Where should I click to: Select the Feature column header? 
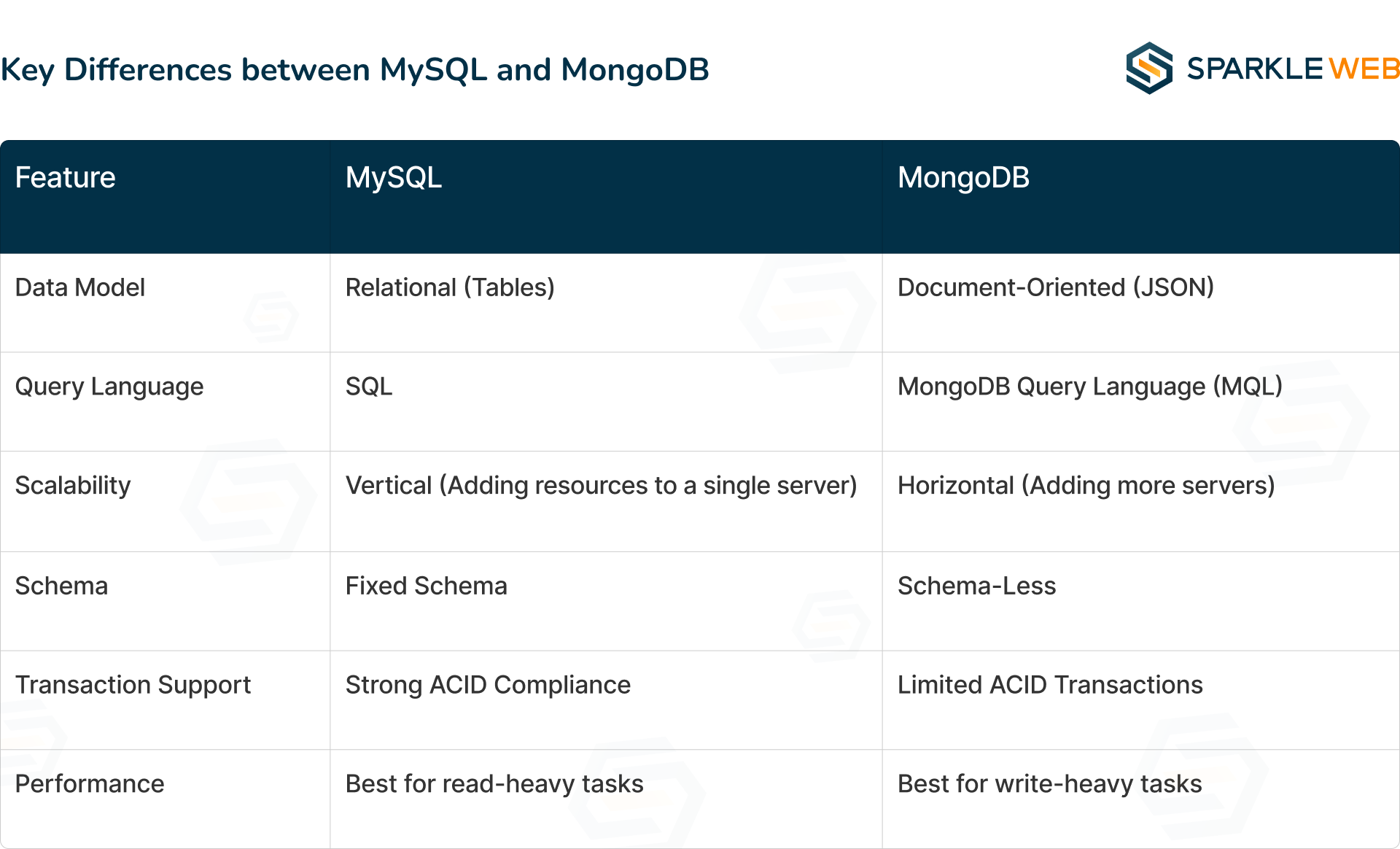click(66, 178)
